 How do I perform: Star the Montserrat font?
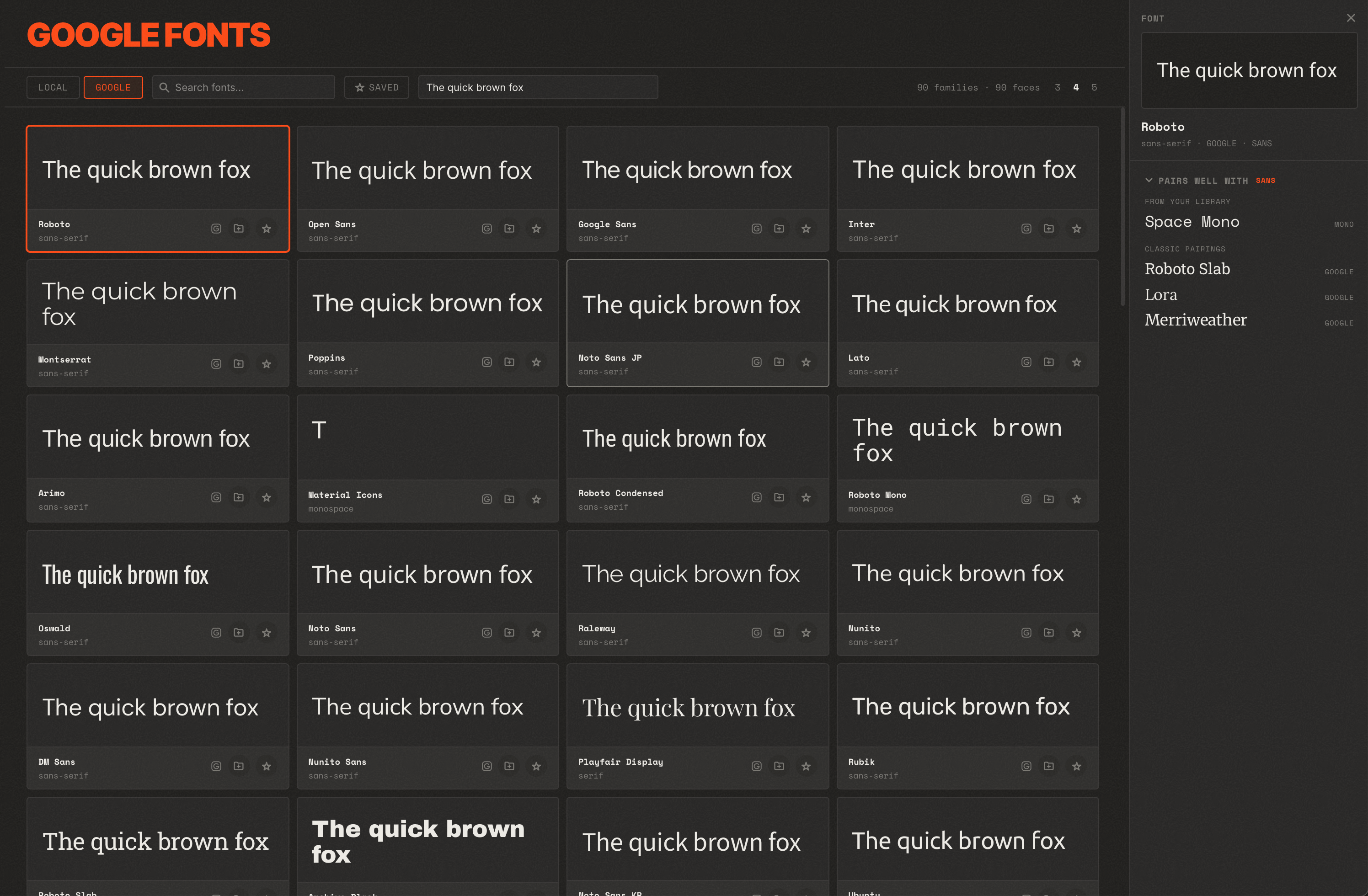(267, 364)
